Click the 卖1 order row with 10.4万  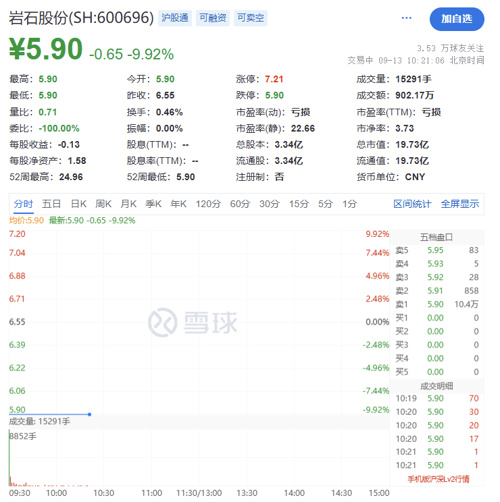pos(437,304)
